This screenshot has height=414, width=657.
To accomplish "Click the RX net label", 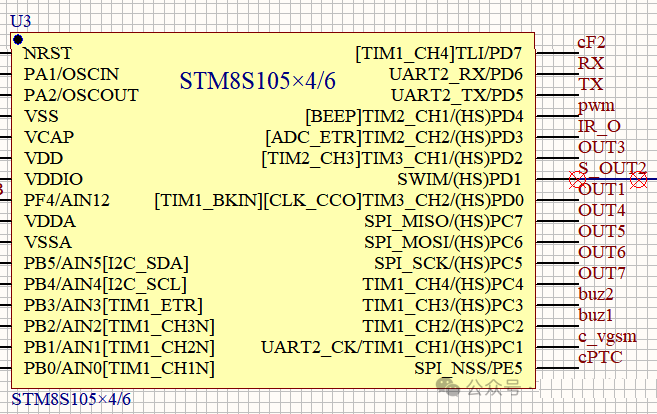I will coord(591,63).
